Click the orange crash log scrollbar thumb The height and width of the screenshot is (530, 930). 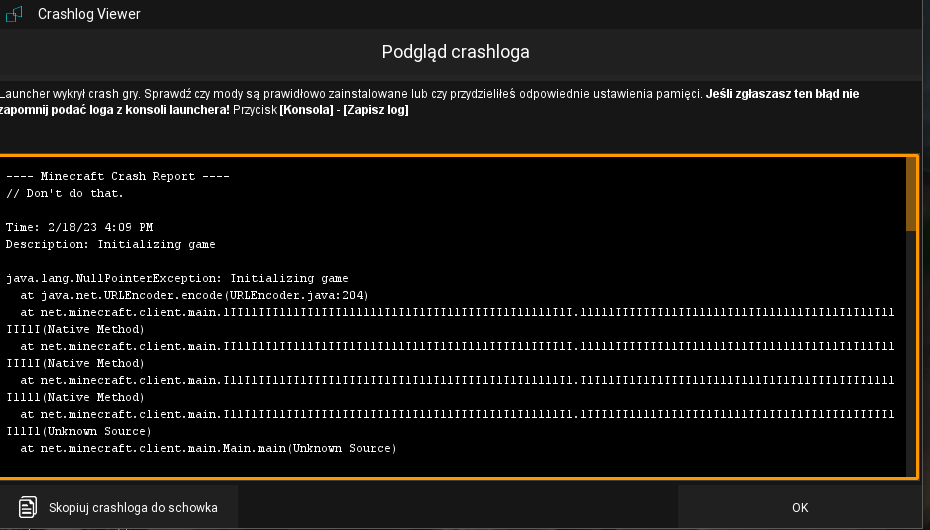(x=911, y=195)
